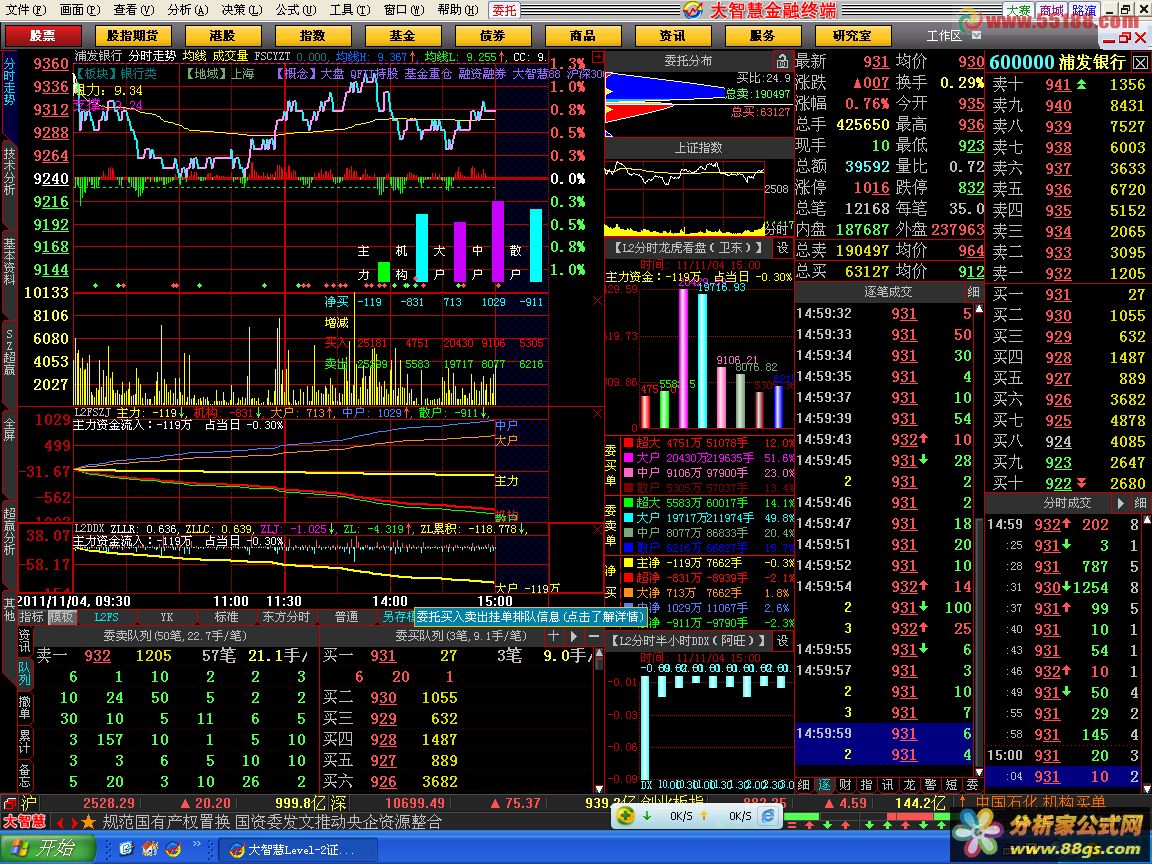
Task: Open the 累计 tab in the queue panel
Action: [x=24, y=742]
